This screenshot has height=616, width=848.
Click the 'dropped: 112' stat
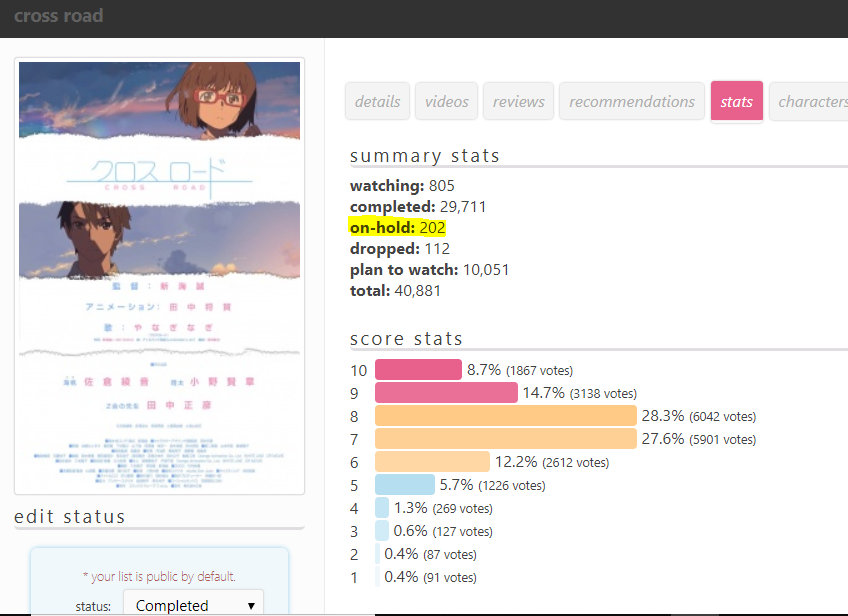click(400, 249)
